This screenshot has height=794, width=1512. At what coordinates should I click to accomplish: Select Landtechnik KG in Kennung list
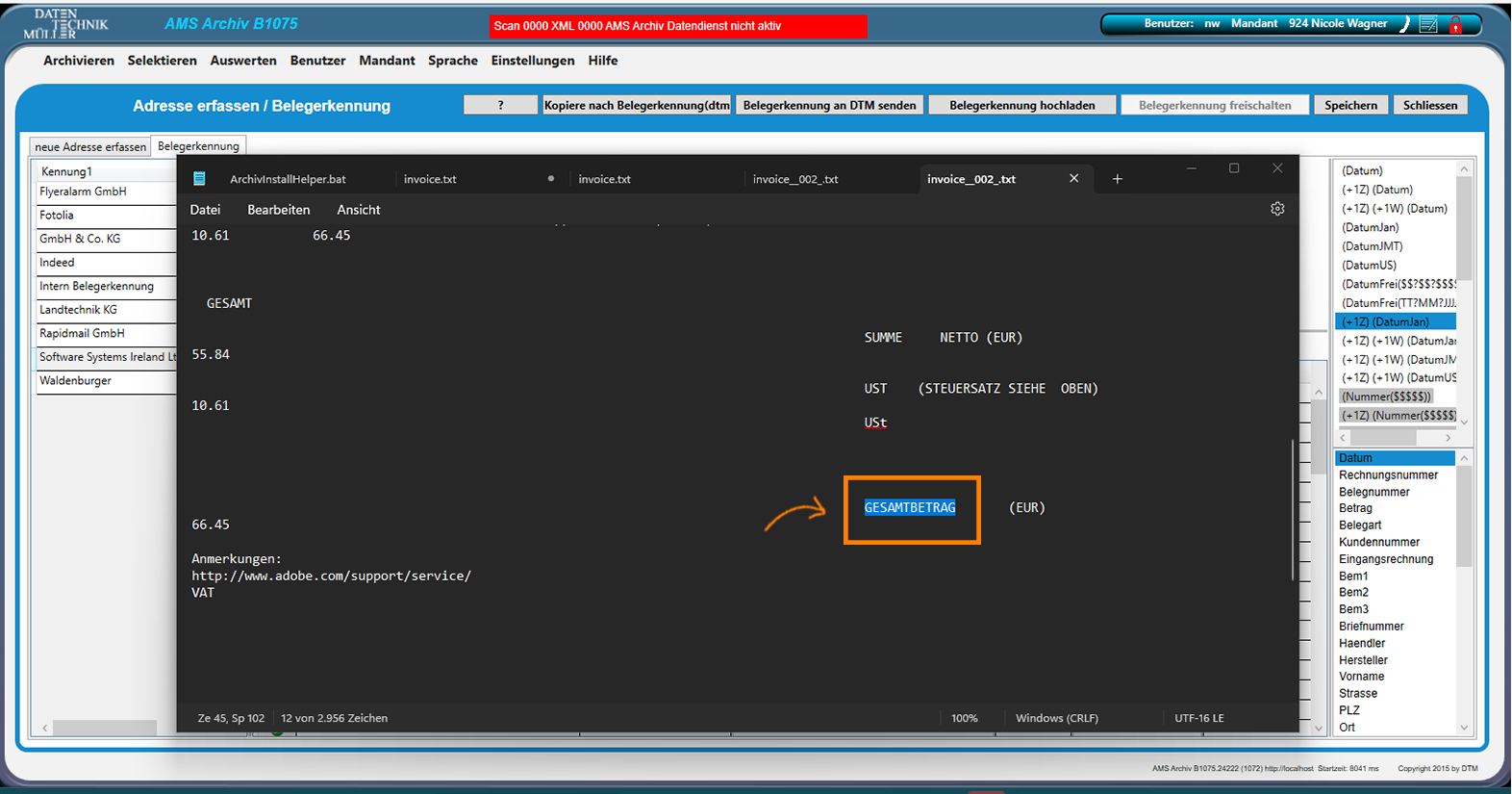[78, 310]
